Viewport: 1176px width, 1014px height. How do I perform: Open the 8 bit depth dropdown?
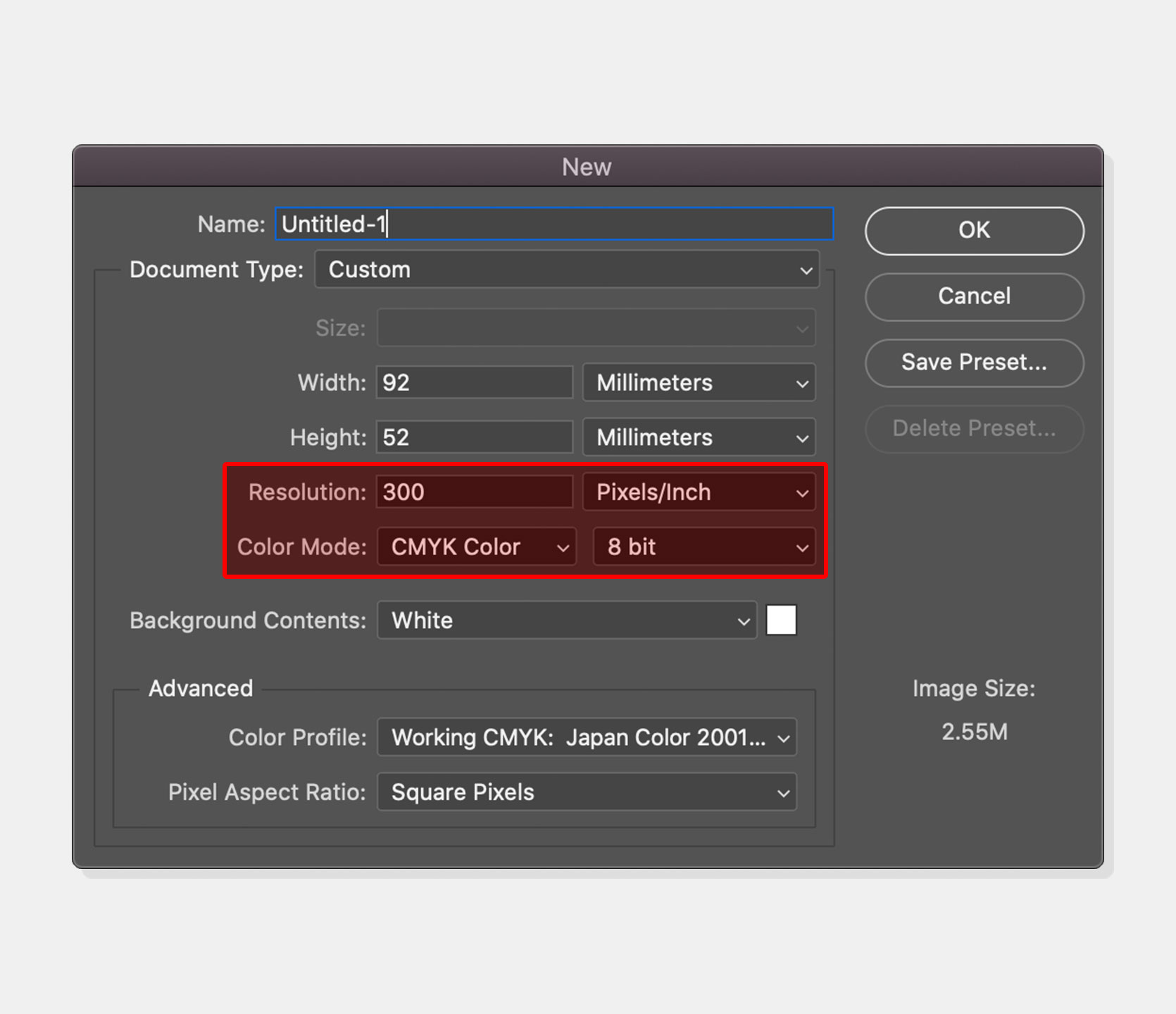point(704,547)
